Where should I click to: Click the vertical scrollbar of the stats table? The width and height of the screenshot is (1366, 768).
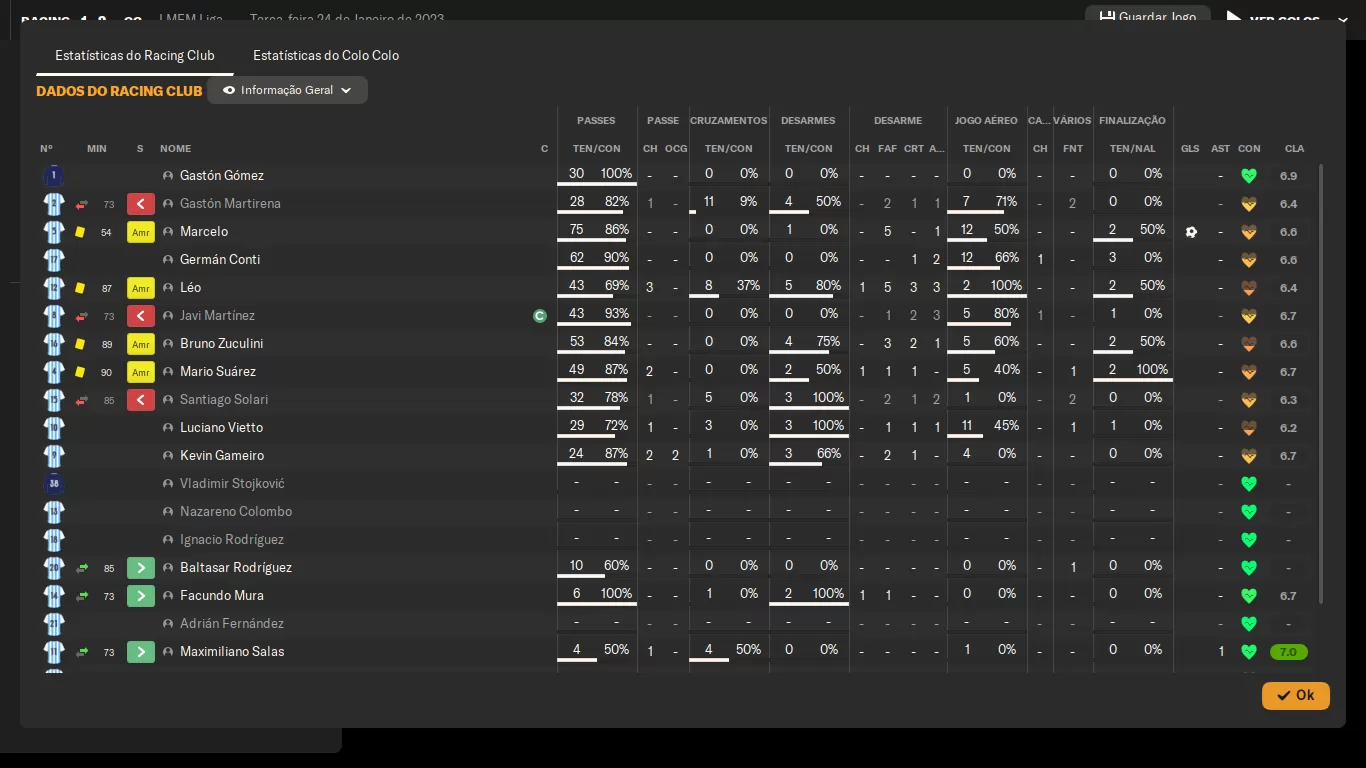(1321, 384)
